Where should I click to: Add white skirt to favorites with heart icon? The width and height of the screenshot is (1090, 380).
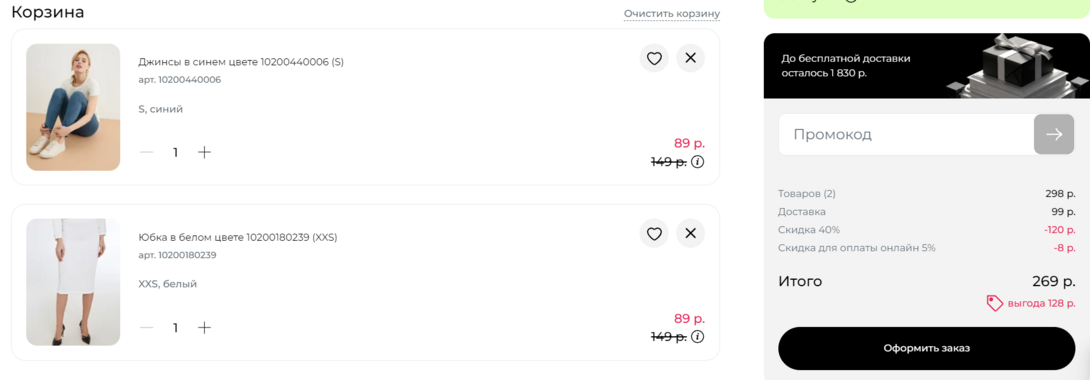tap(654, 233)
